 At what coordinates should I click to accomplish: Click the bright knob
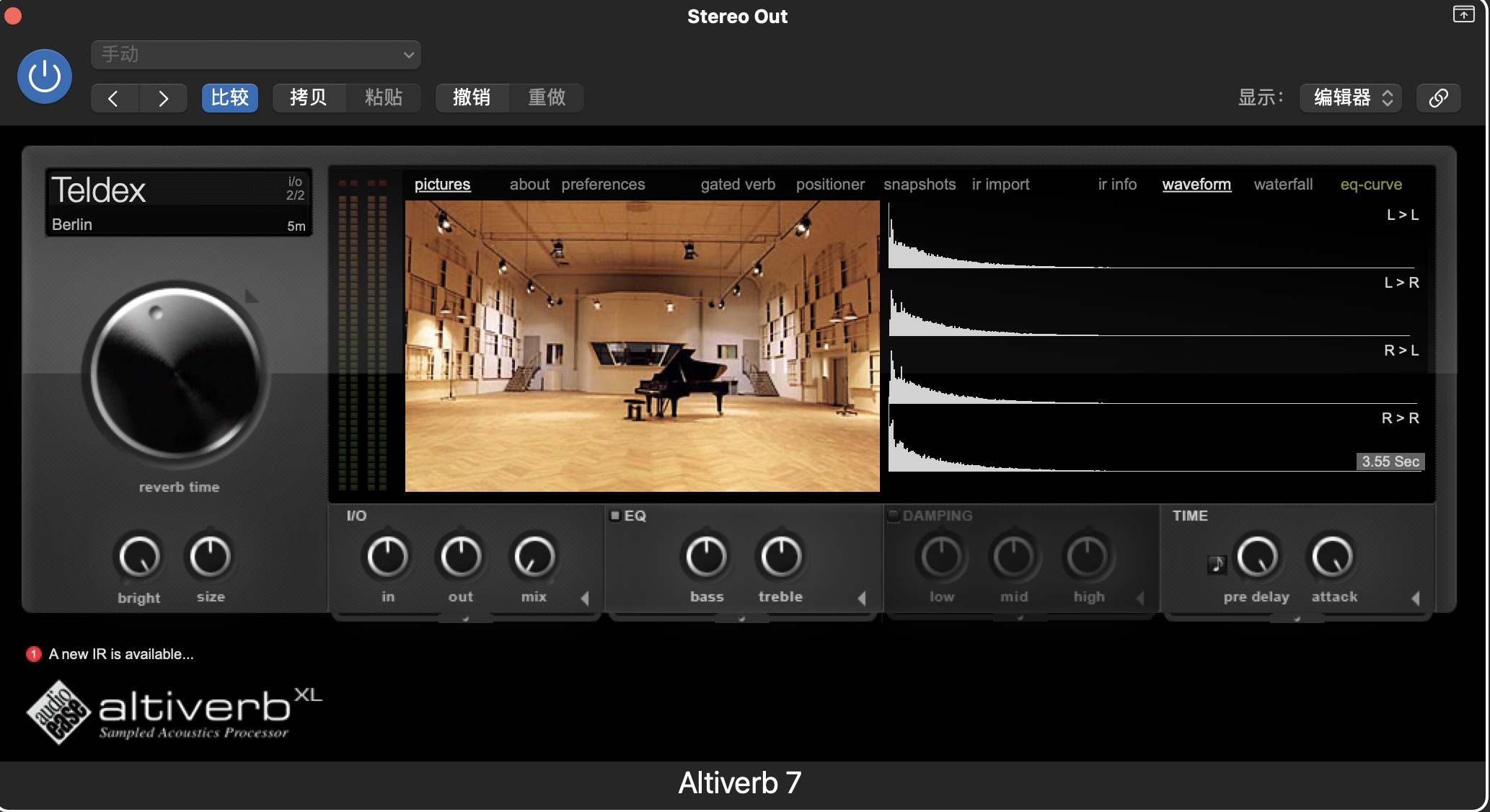tap(138, 557)
